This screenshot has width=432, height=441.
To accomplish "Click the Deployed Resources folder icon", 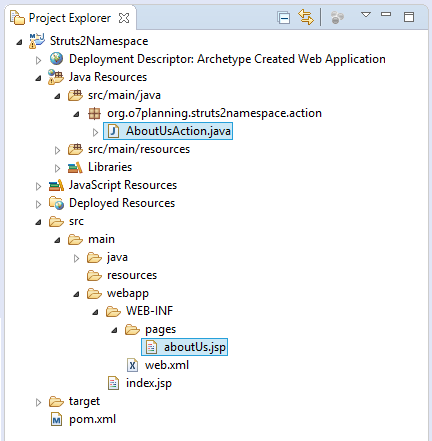I will click(x=56, y=203).
